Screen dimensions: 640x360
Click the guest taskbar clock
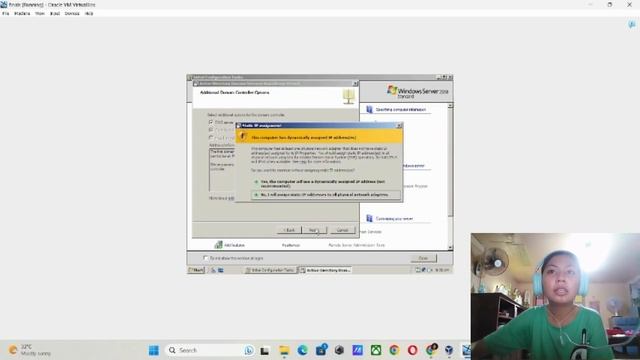point(442,270)
